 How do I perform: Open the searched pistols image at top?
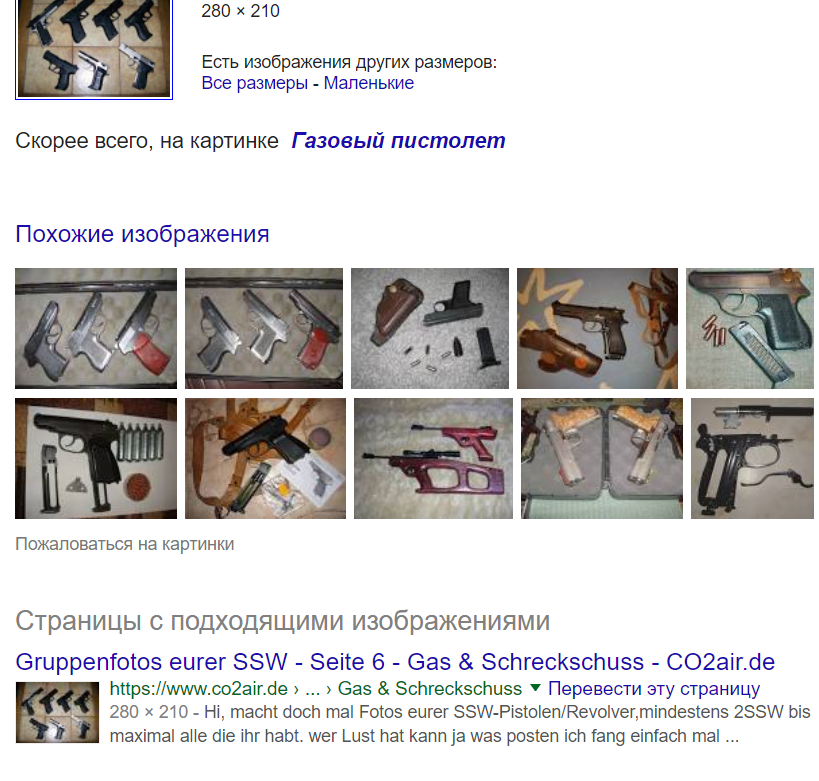point(94,48)
